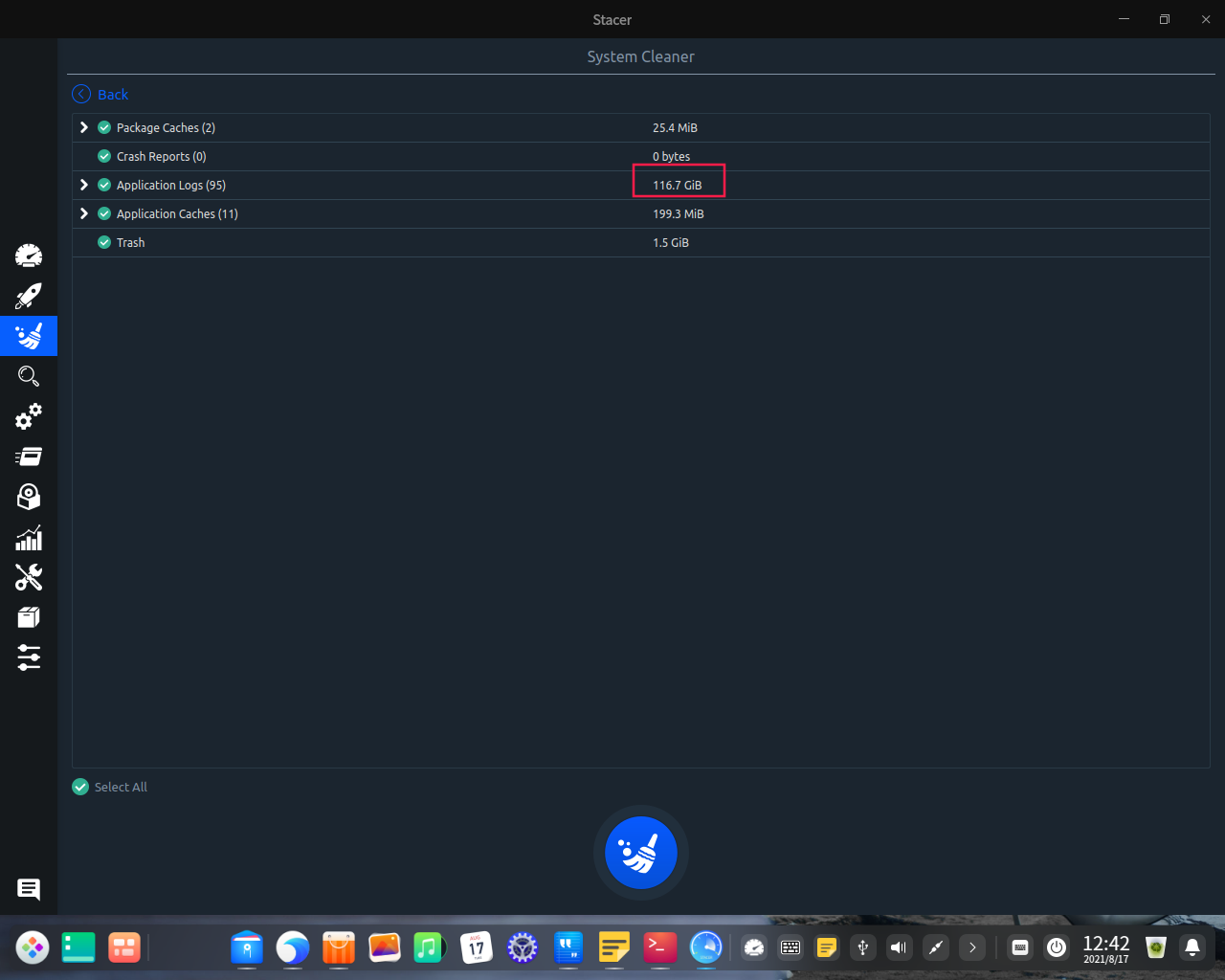Expand the dock tray arrow
This screenshot has height=980, width=1225.
tap(972, 947)
